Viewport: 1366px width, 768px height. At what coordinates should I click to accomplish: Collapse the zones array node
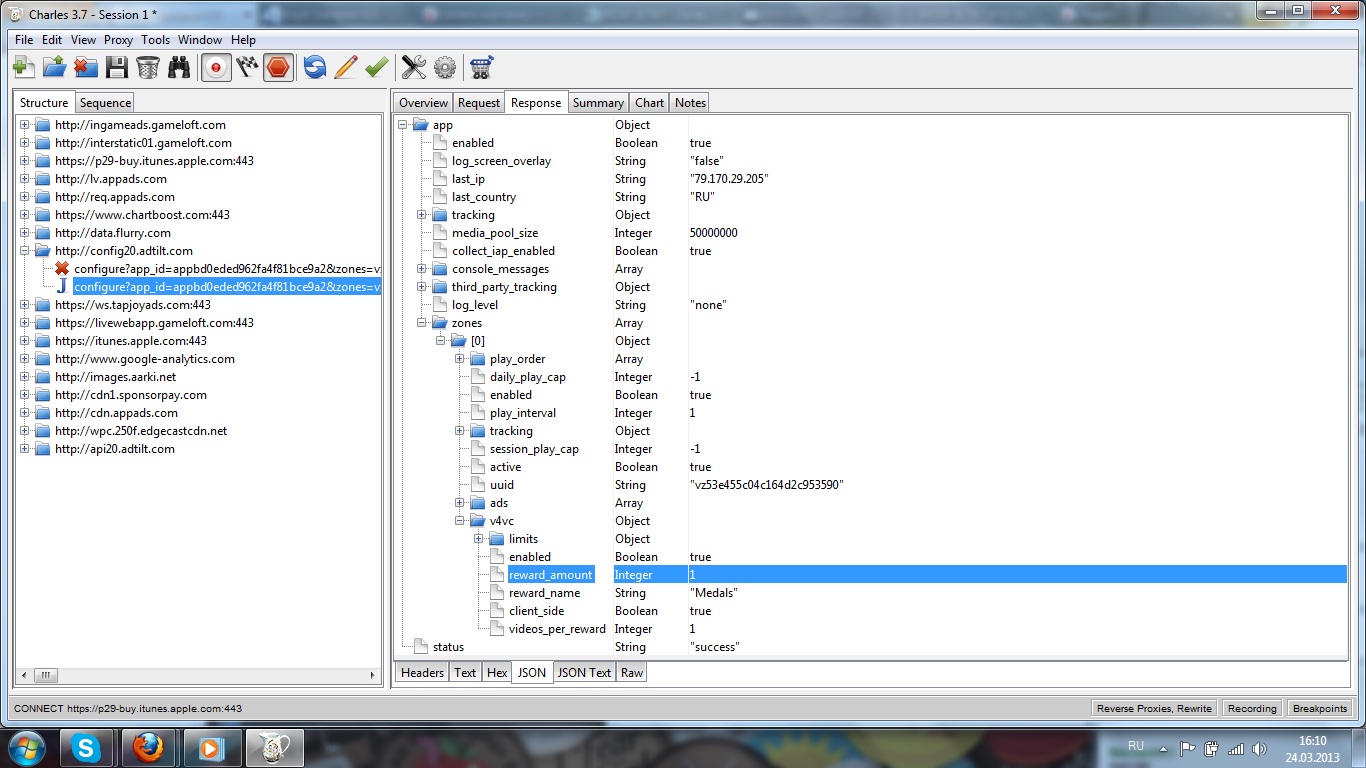(x=422, y=323)
